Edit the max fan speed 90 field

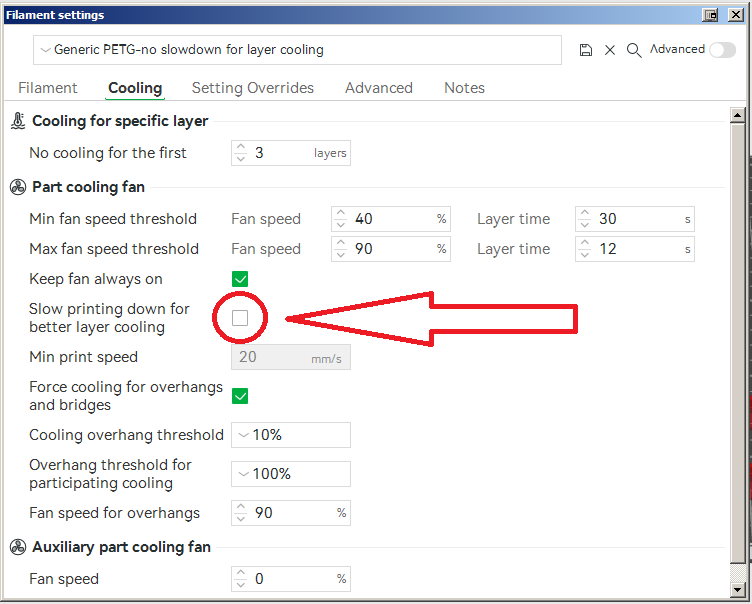pos(391,249)
